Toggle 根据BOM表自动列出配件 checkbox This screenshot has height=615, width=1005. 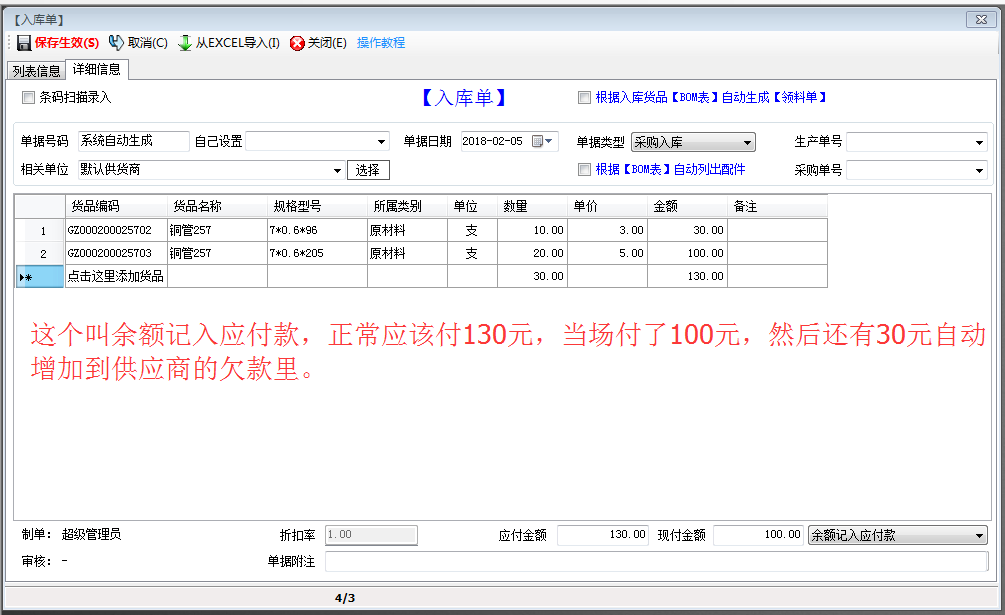click(x=584, y=170)
